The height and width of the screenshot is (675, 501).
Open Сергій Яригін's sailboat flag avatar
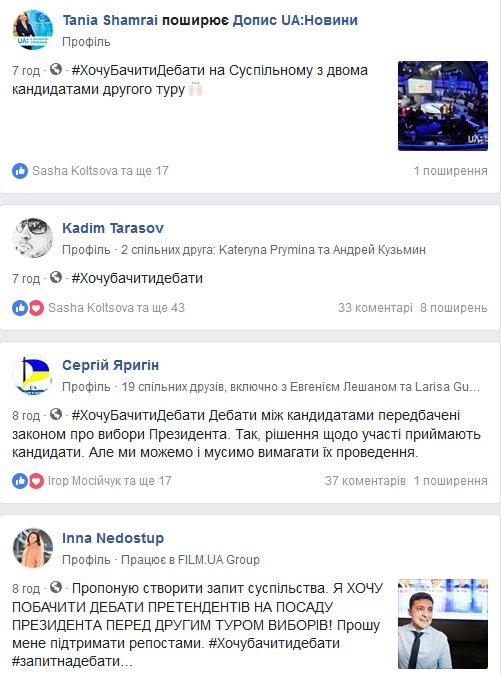33,375
